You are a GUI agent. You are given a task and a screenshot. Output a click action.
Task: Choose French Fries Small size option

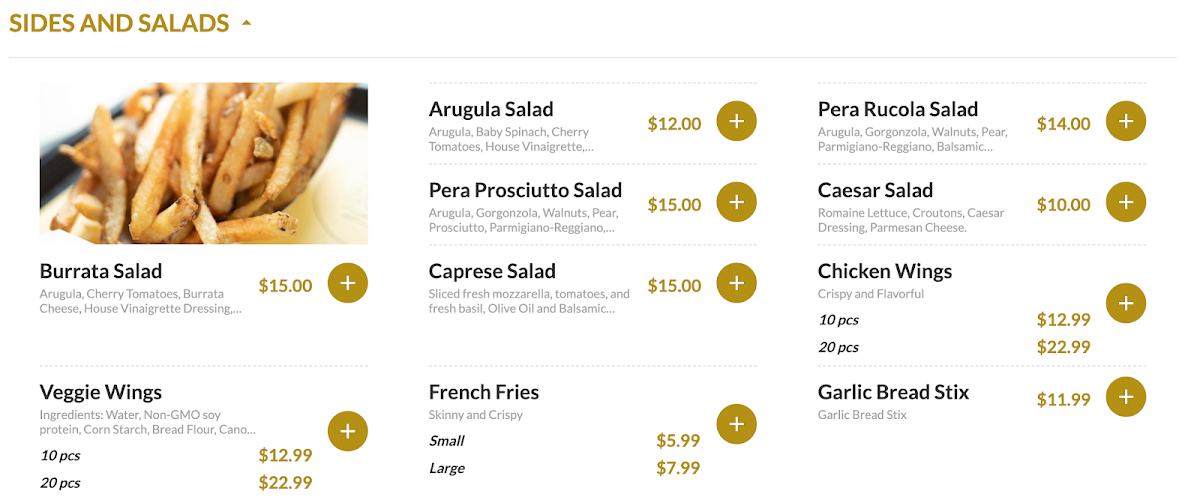click(447, 441)
